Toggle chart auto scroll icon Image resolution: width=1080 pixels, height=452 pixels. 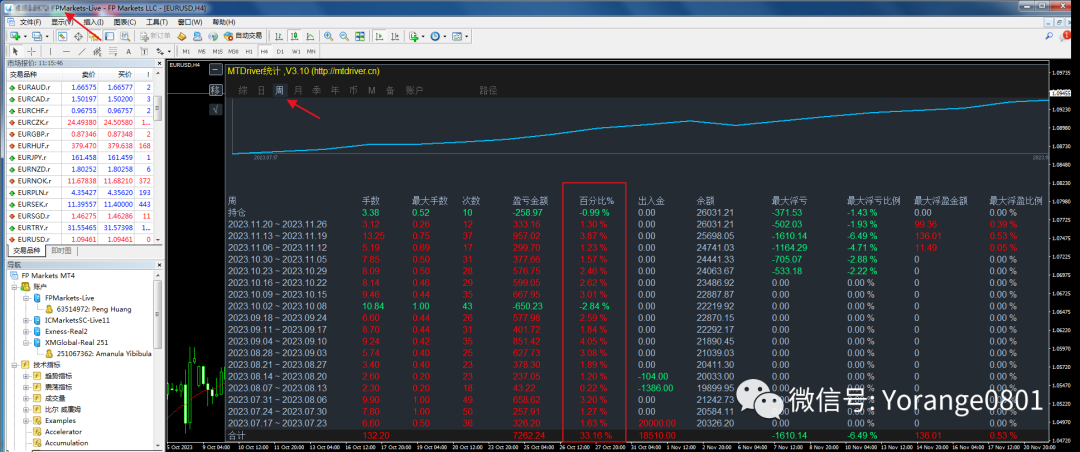click(x=380, y=36)
